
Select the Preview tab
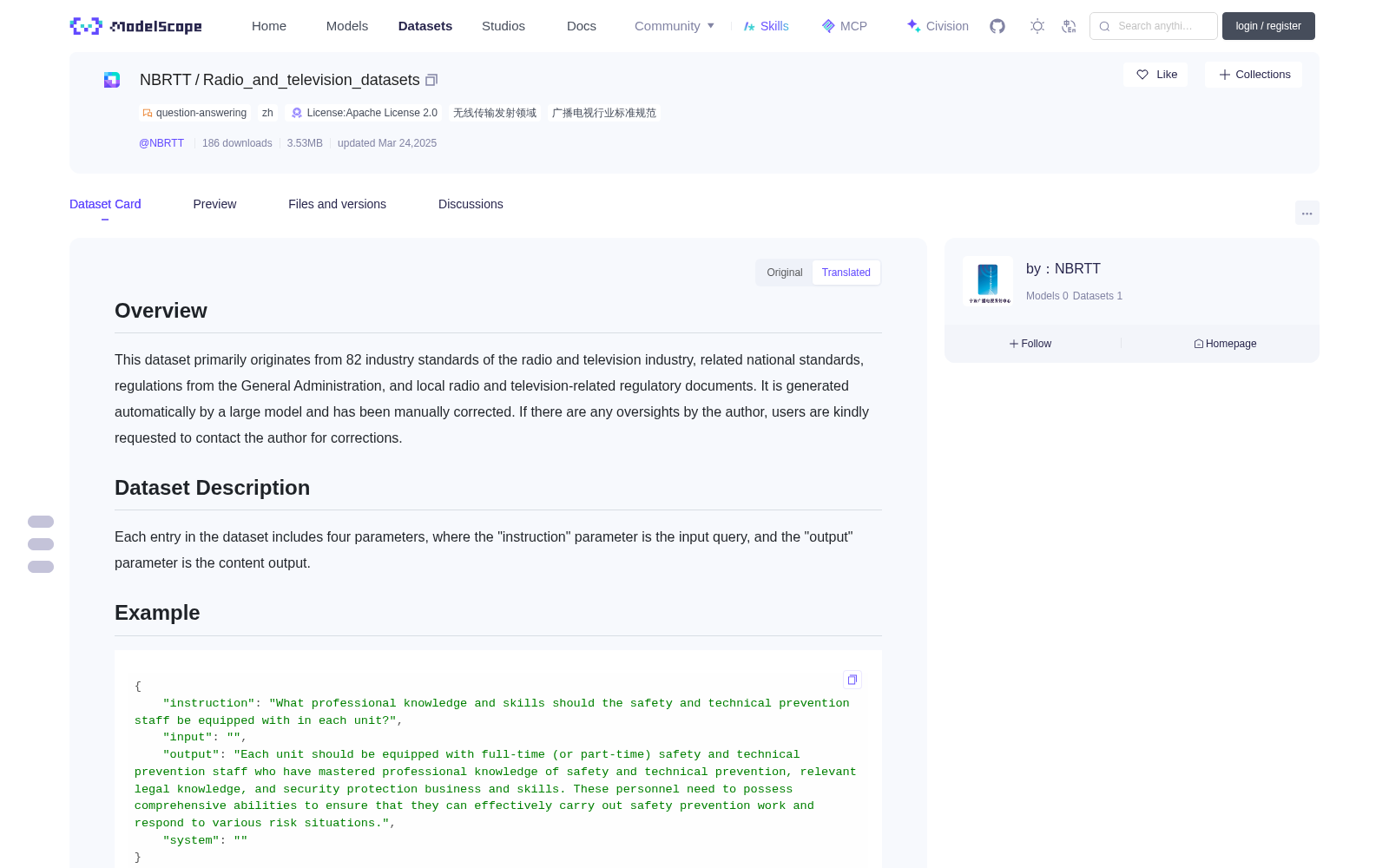[214, 204]
